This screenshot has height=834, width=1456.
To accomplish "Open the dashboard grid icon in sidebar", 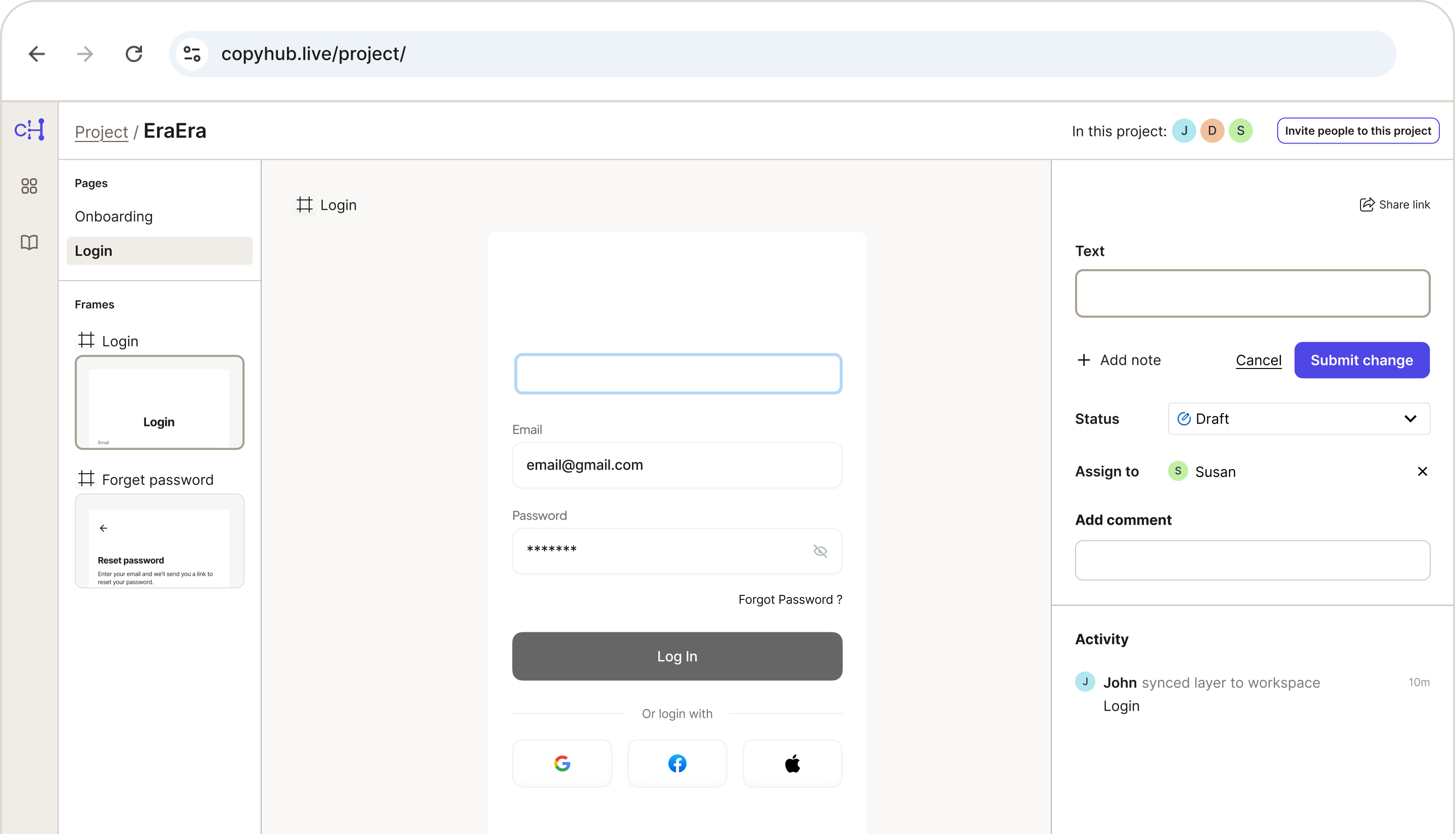I will 29,186.
